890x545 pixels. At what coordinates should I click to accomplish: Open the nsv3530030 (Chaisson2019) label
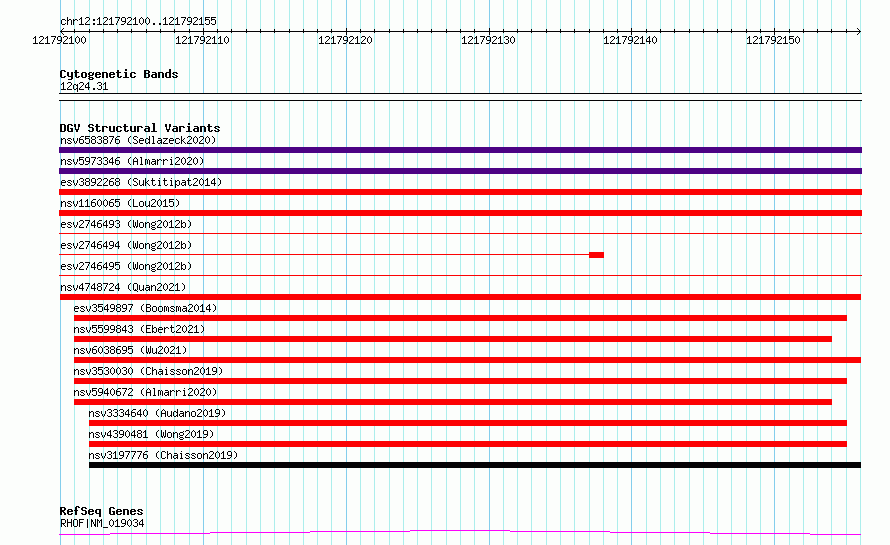click(x=148, y=371)
